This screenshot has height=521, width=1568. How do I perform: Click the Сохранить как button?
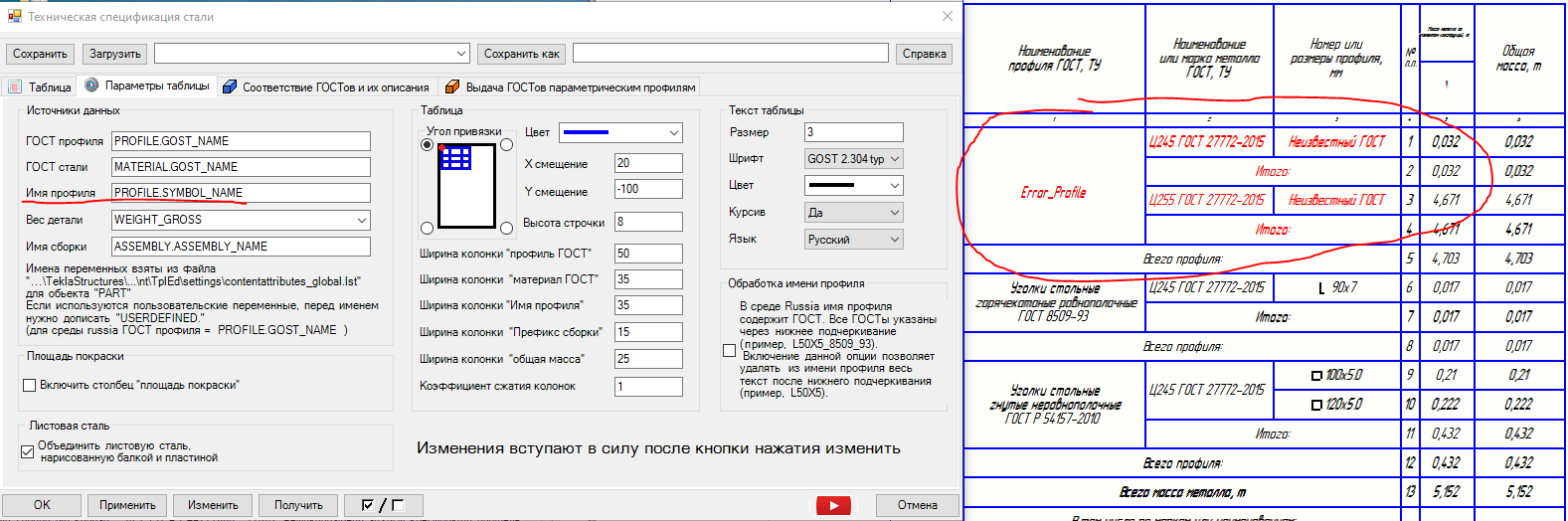522,54
